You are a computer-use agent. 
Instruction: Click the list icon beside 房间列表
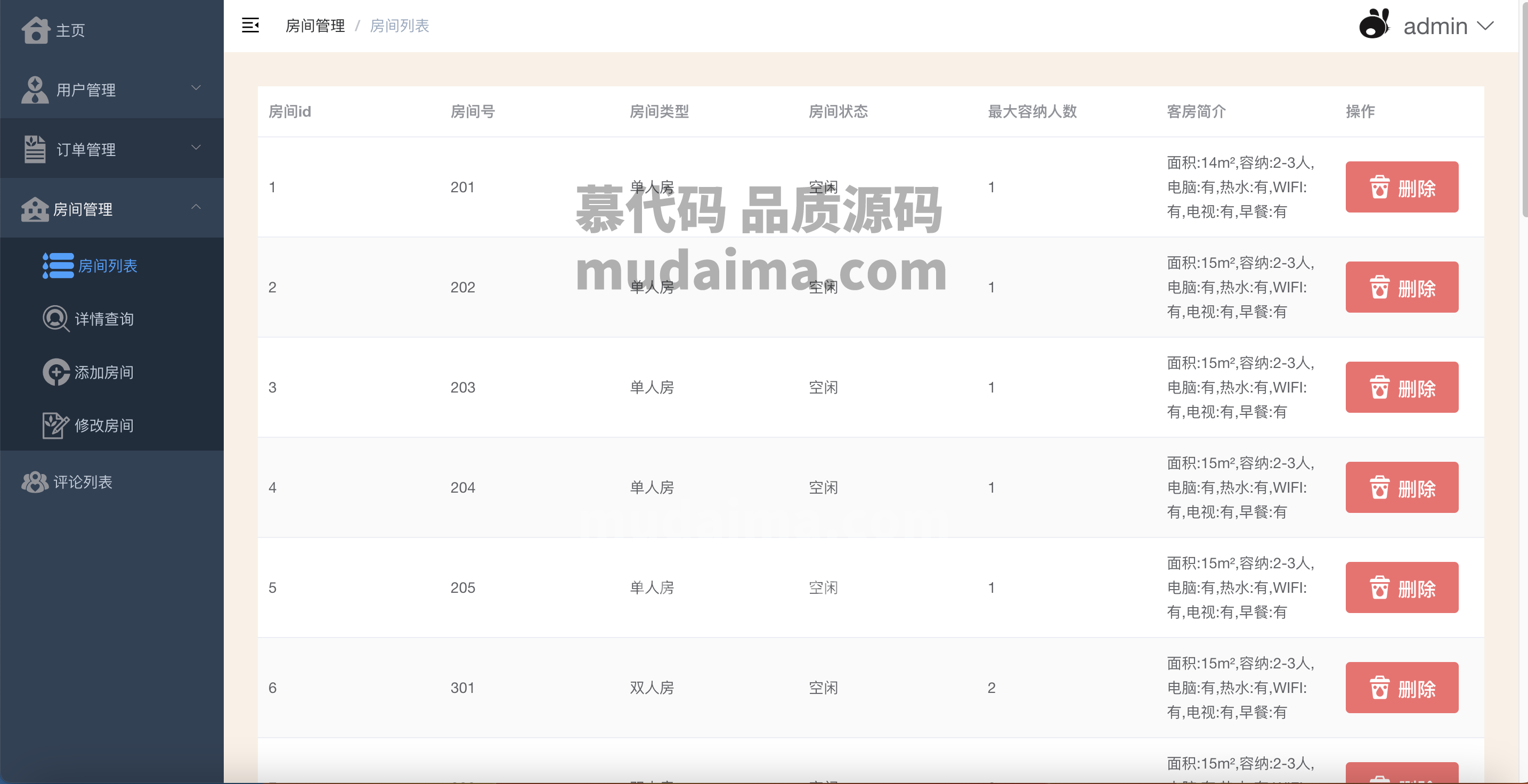click(58, 266)
